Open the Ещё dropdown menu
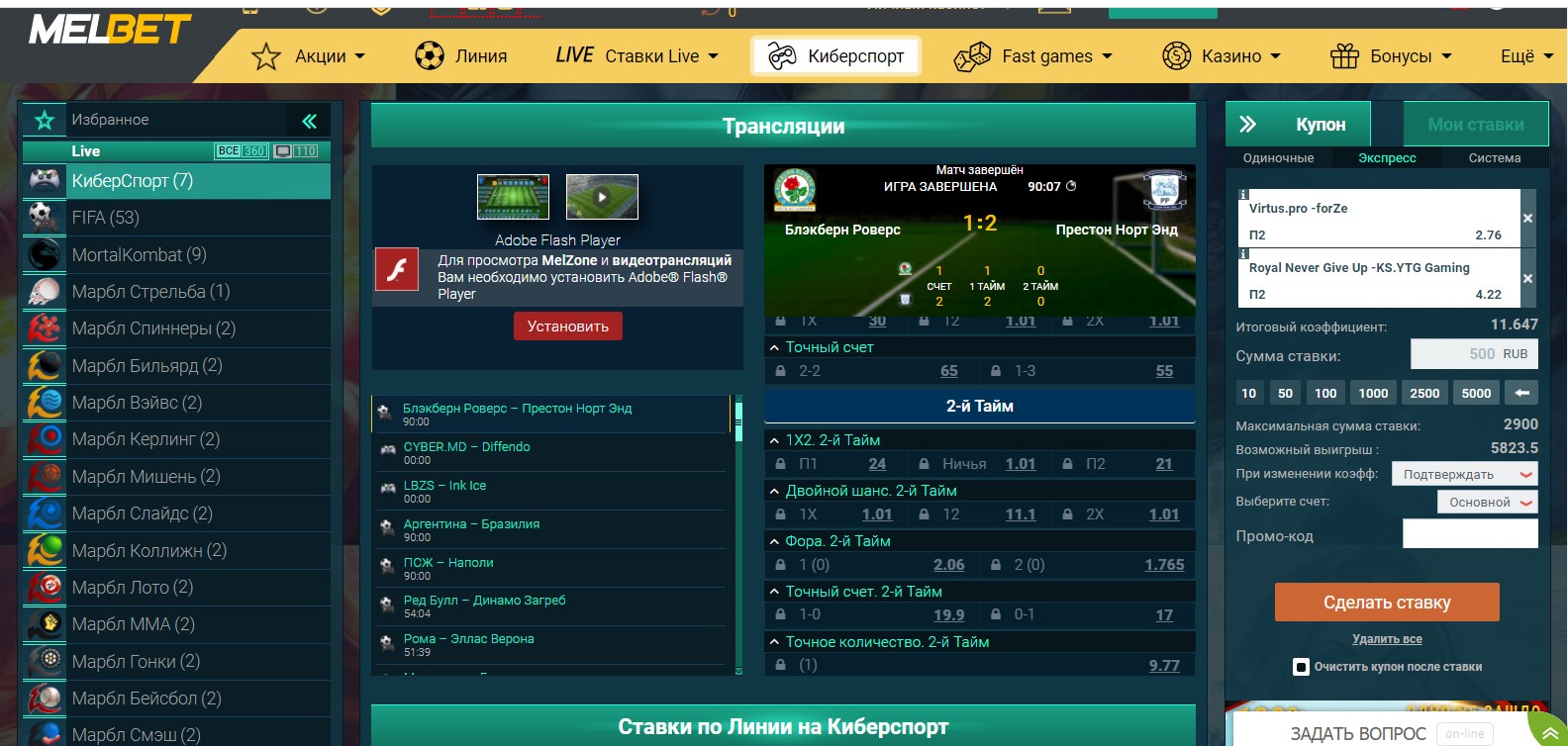The image size is (1568, 746). (x=1526, y=56)
